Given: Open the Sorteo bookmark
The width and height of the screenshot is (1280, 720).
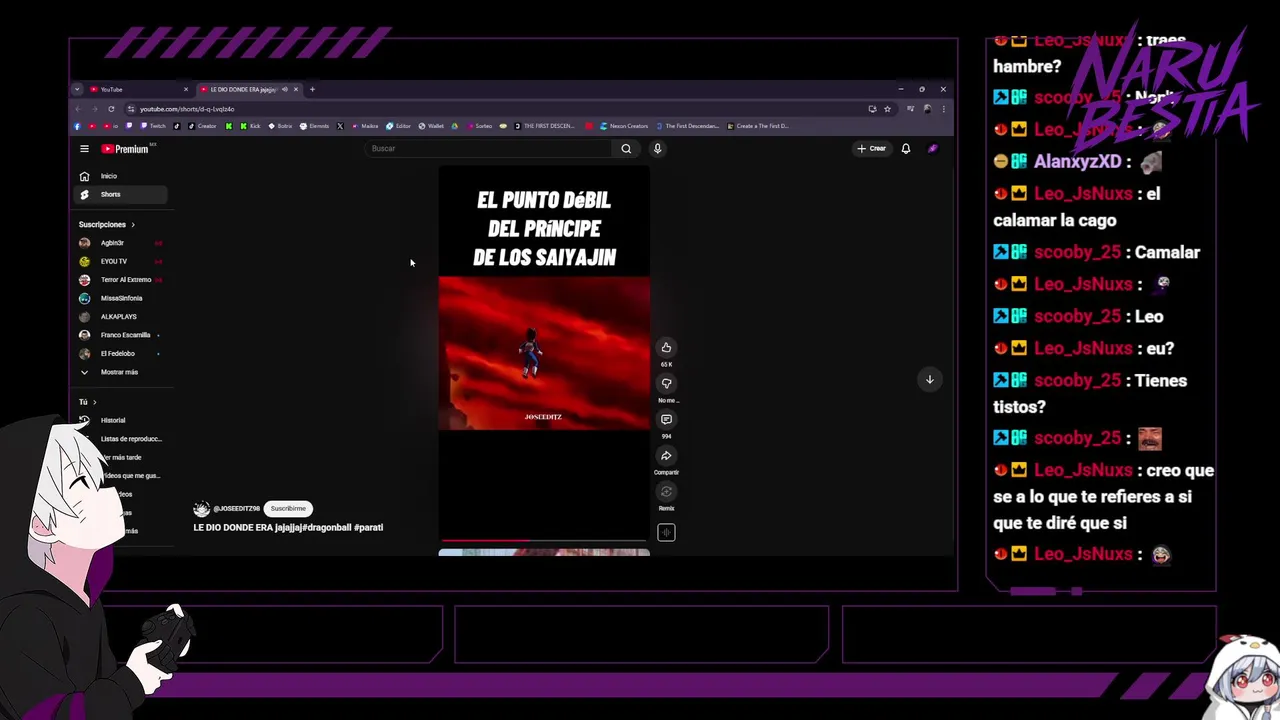Looking at the screenshot, I should 479,126.
